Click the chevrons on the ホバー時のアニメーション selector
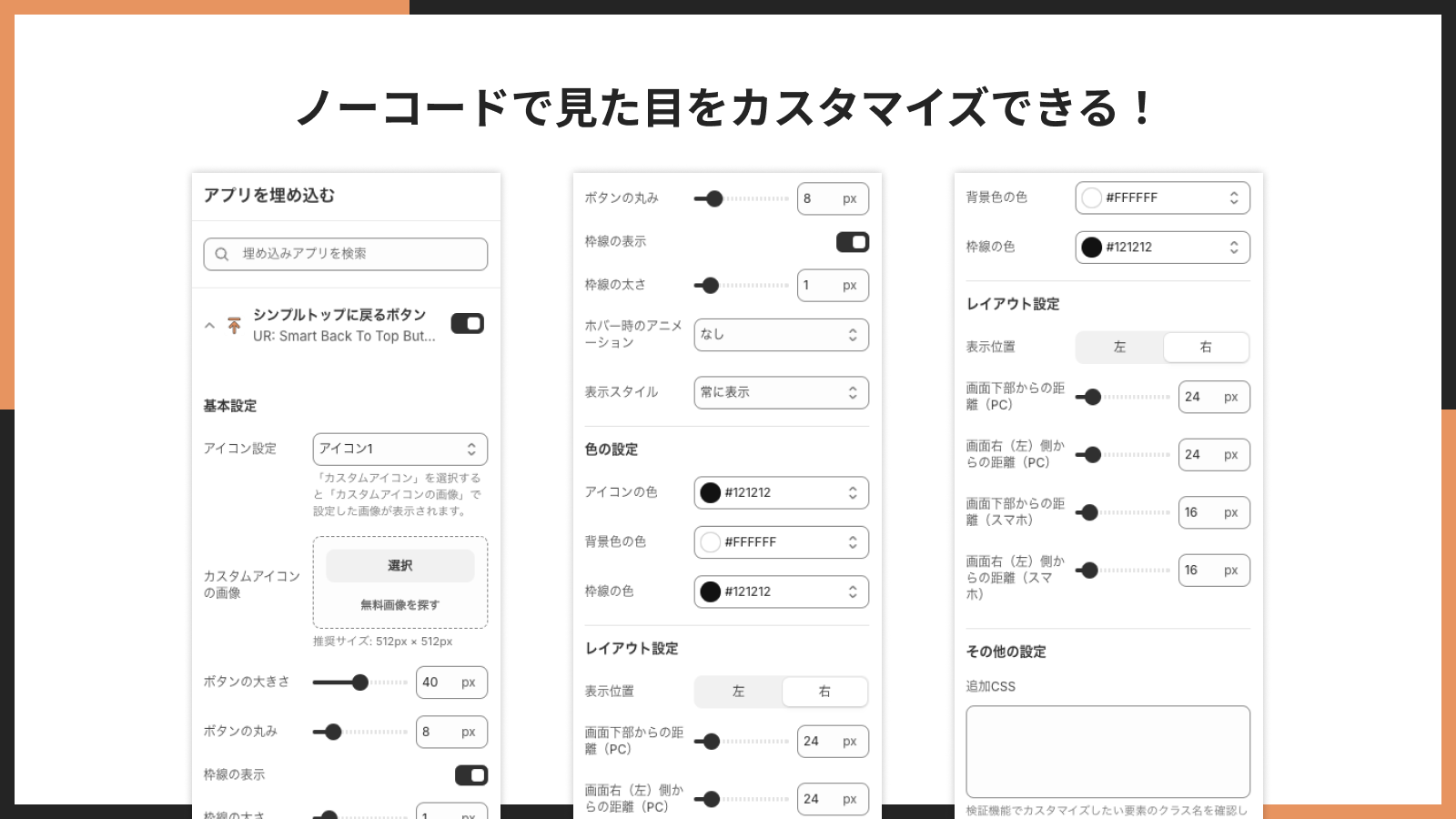Screen dimensions: 1456x819 [853, 335]
